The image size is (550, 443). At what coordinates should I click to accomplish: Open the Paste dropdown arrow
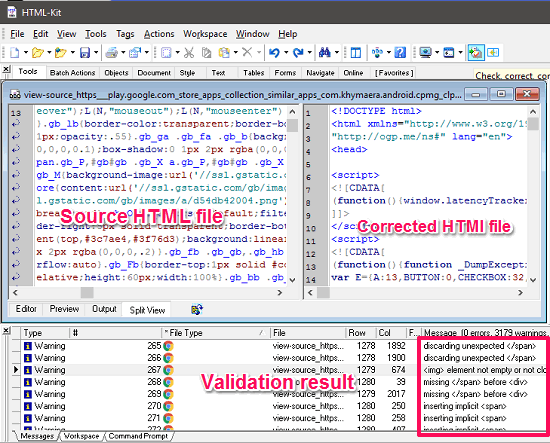(x=235, y=53)
